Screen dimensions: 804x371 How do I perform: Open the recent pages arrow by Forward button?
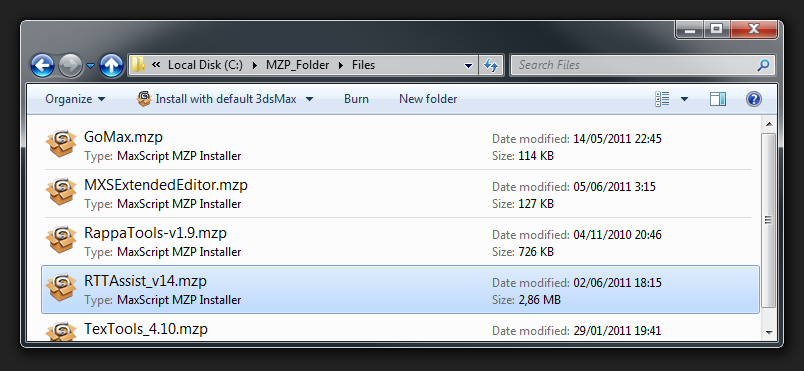pyautogui.click(x=90, y=66)
